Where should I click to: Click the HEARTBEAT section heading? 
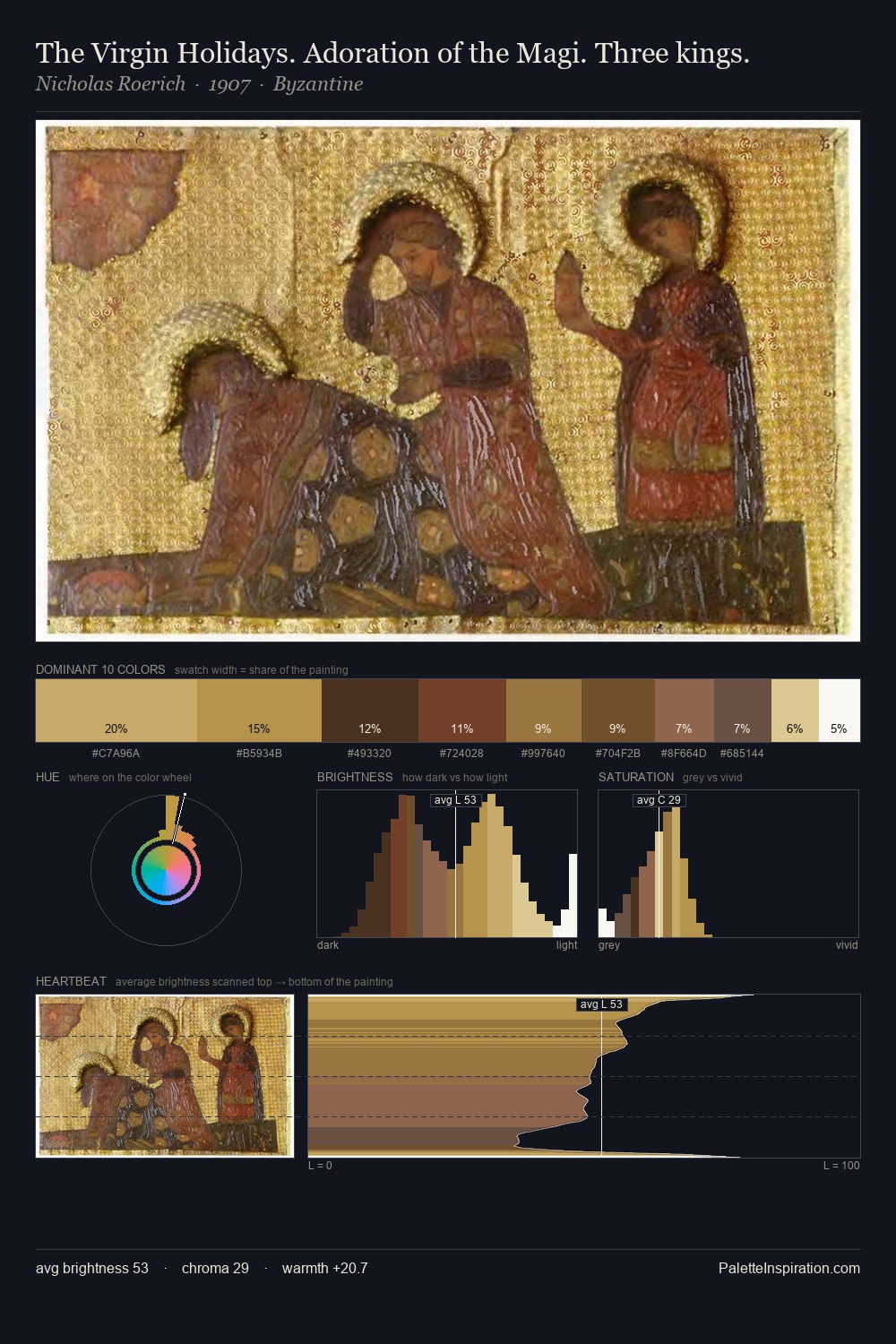(71, 981)
